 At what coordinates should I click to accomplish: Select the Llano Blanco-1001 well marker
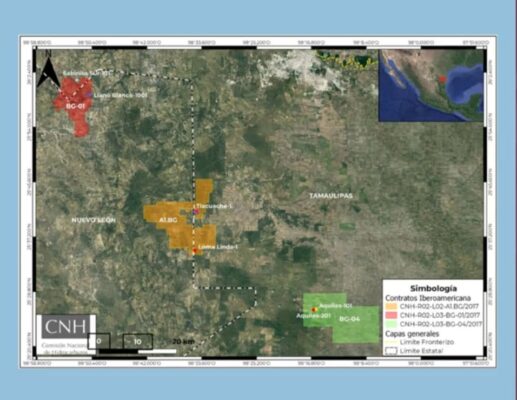(89, 95)
